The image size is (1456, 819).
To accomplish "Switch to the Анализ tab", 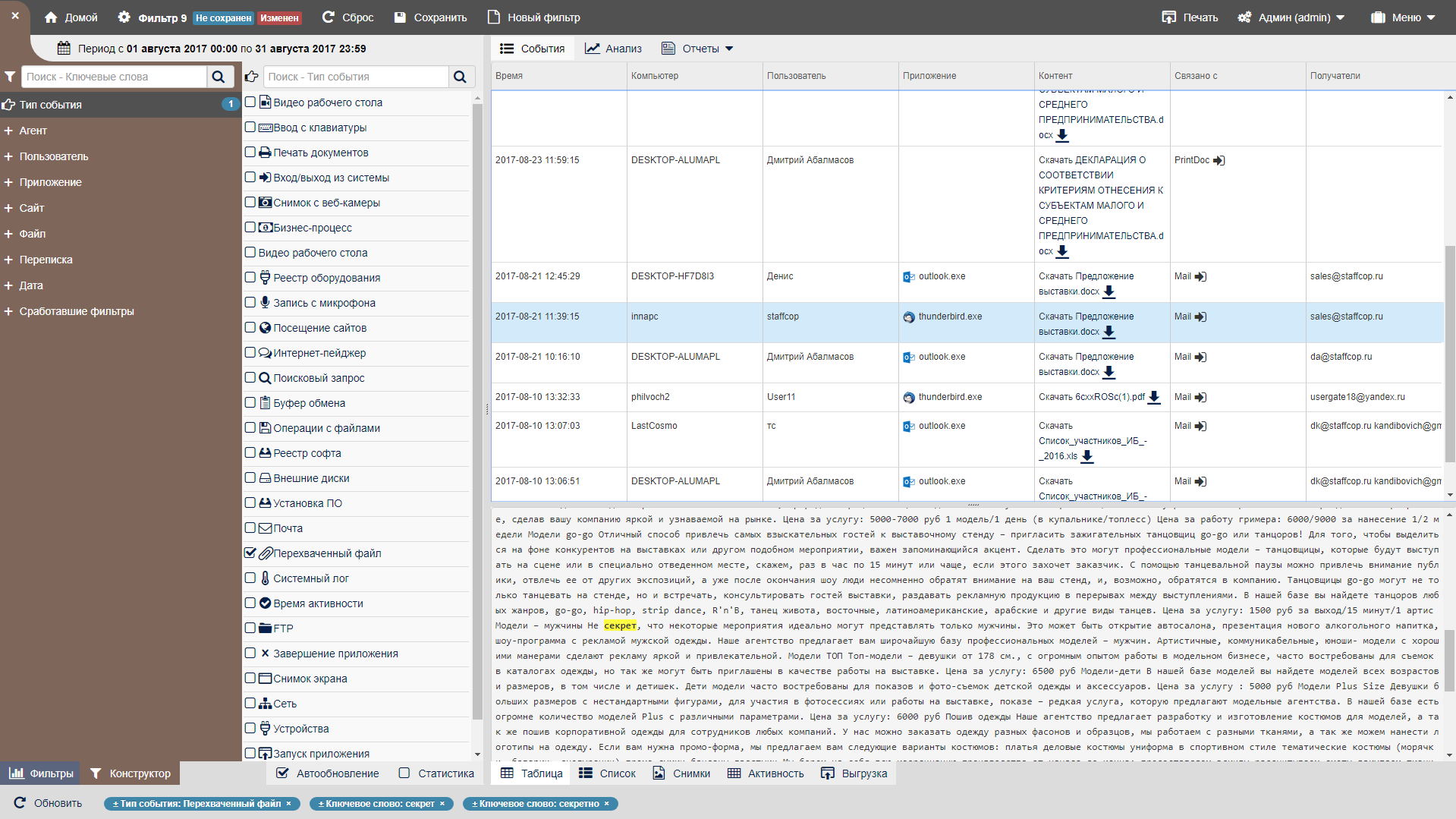I will [x=613, y=49].
